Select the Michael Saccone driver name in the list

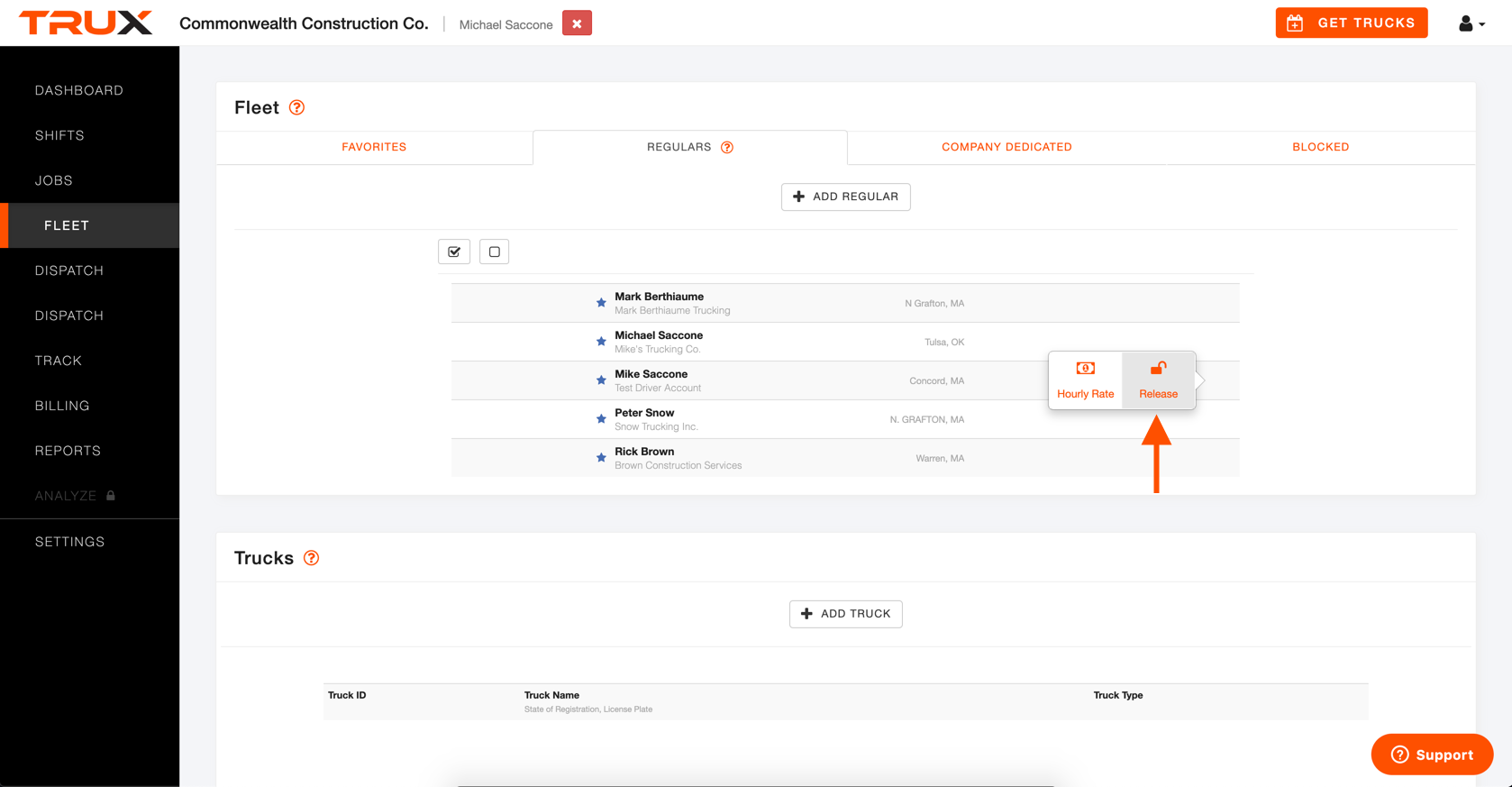[659, 335]
